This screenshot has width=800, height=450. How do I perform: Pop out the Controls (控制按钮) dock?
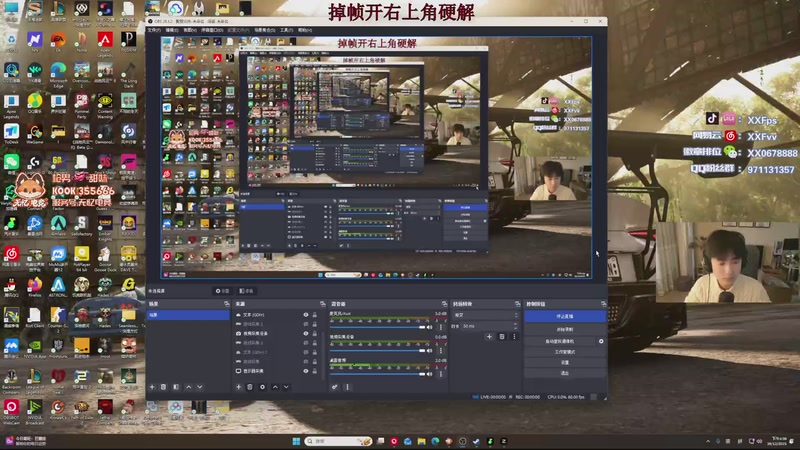pos(604,304)
